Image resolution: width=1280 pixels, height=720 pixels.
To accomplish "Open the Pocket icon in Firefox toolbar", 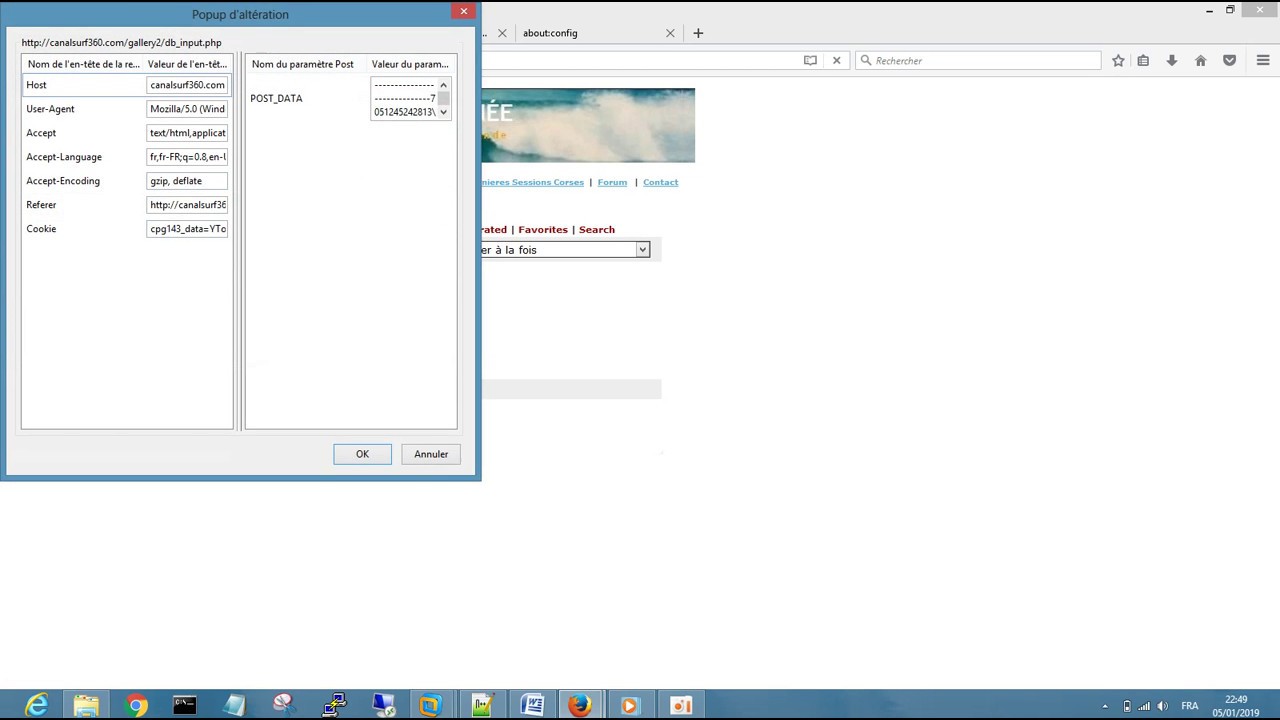I will click(1229, 60).
